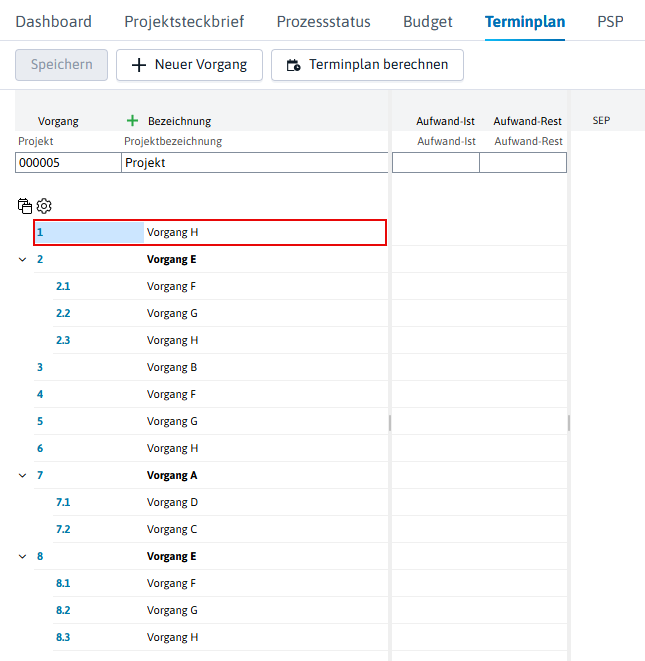Click the Vorgang column header
The image size is (645, 661).
pyautogui.click(x=58, y=121)
